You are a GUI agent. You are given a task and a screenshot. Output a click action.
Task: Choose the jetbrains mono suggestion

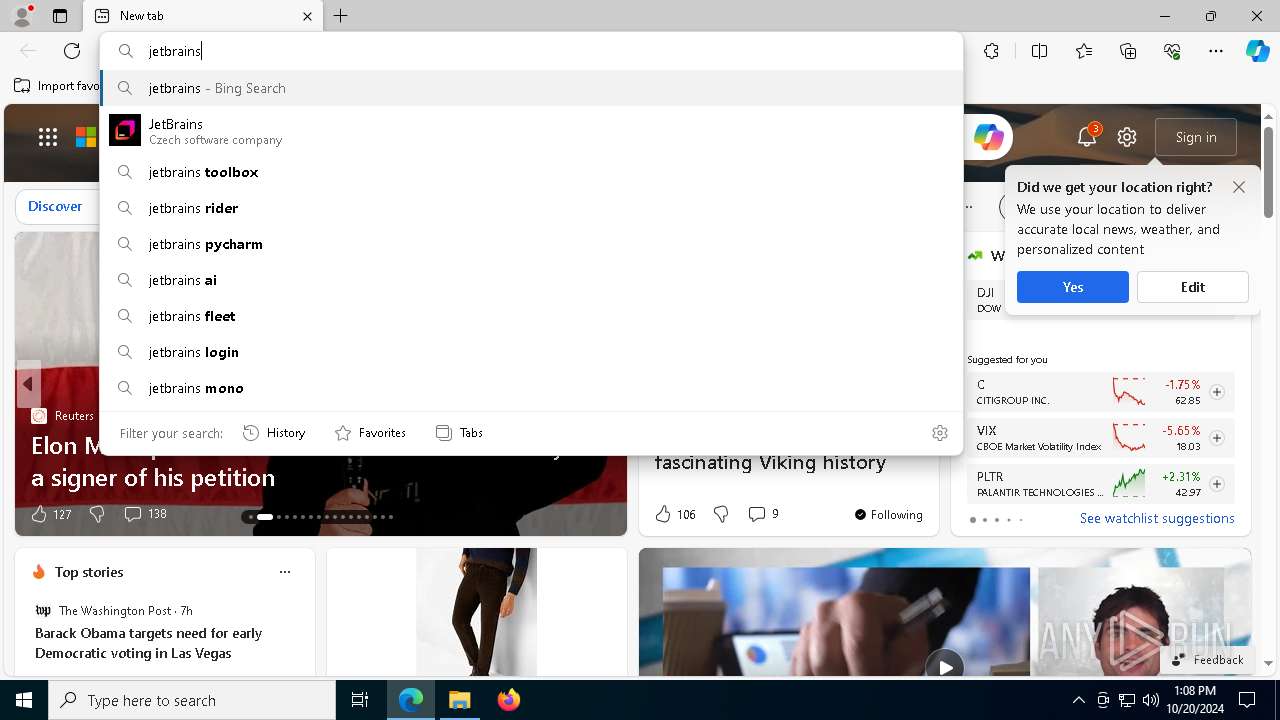[x=531, y=388]
